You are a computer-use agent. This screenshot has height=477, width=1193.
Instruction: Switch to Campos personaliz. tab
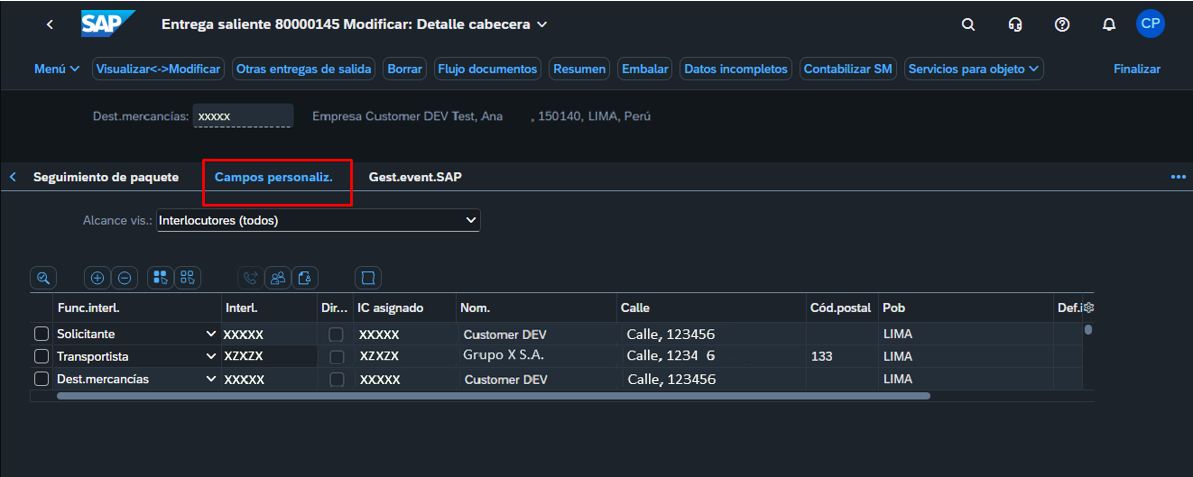click(x=273, y=177)
